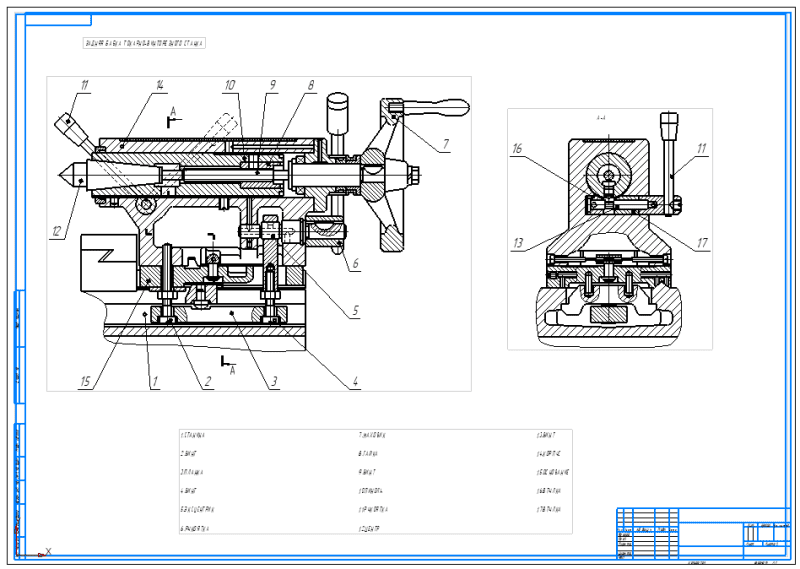Select the lower section-cut marker labeled A

229,365
